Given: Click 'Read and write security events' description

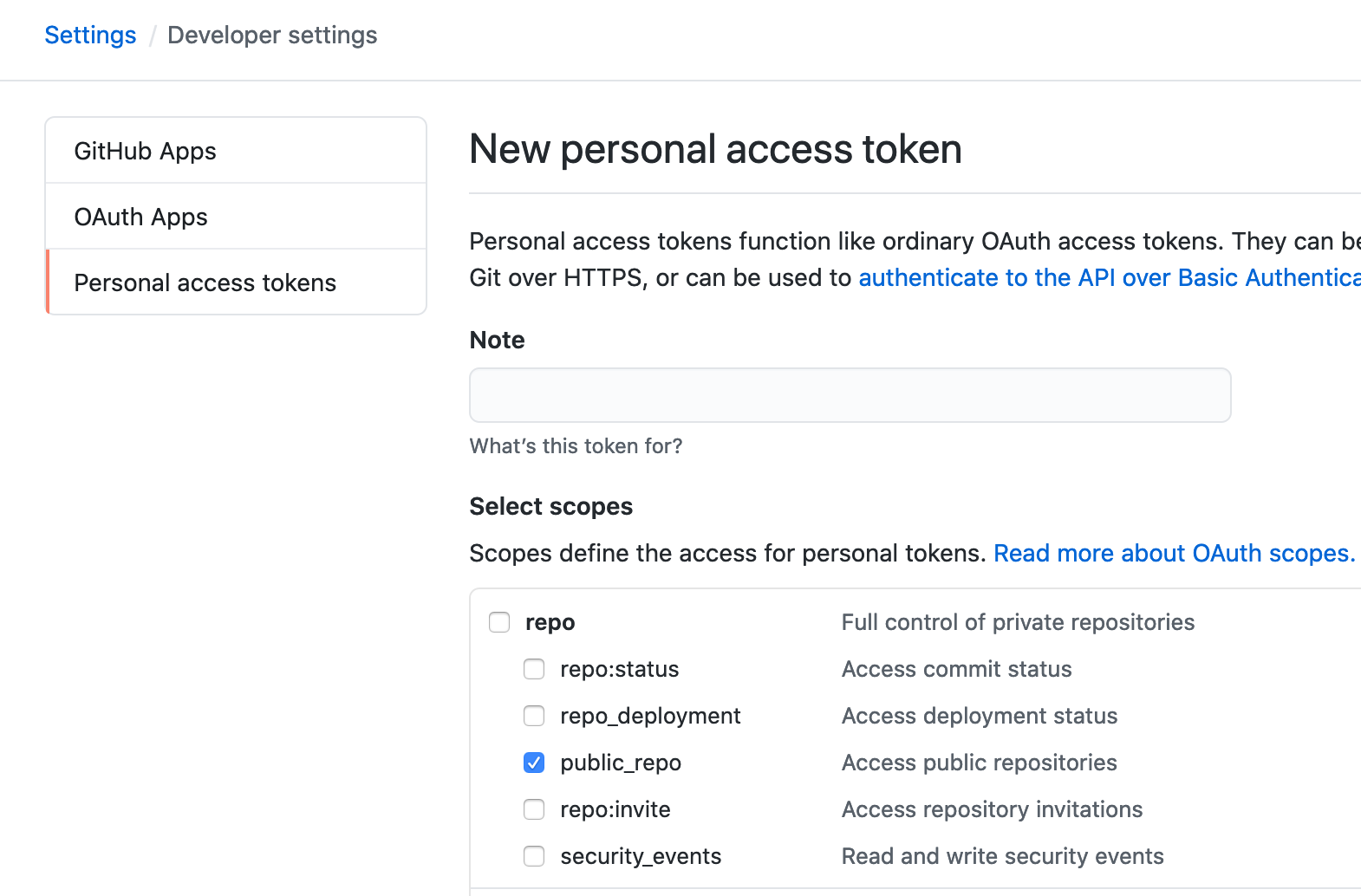Looking at the screenshot, I should point(1003,856).
